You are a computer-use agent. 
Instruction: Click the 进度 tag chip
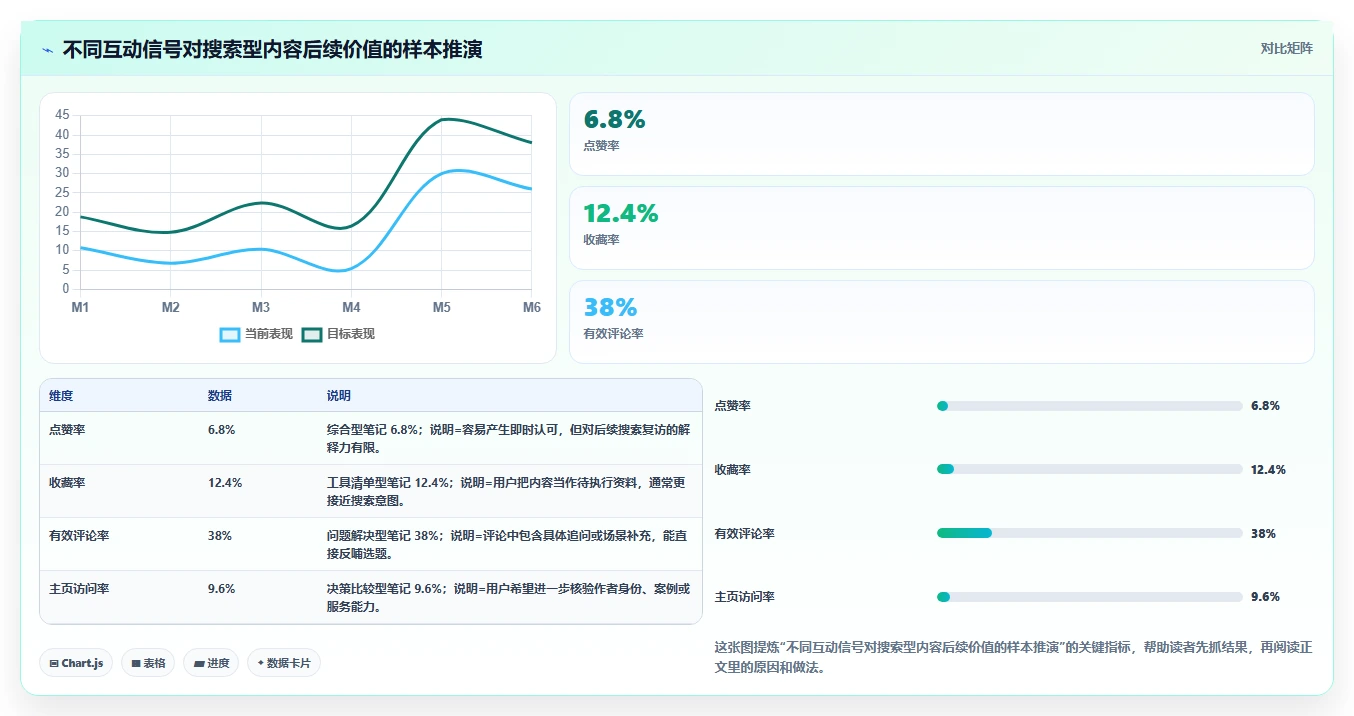click(x=211, y=663)
